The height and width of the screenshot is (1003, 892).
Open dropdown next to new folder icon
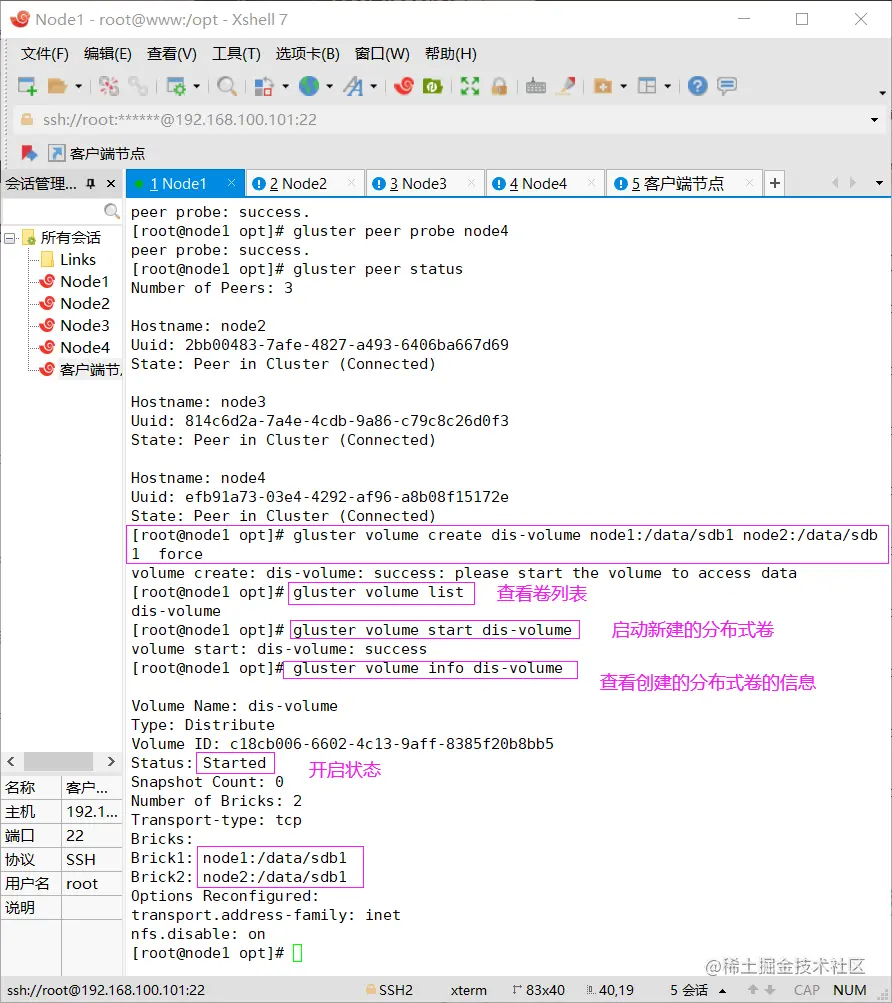click(x=623, y=86)
